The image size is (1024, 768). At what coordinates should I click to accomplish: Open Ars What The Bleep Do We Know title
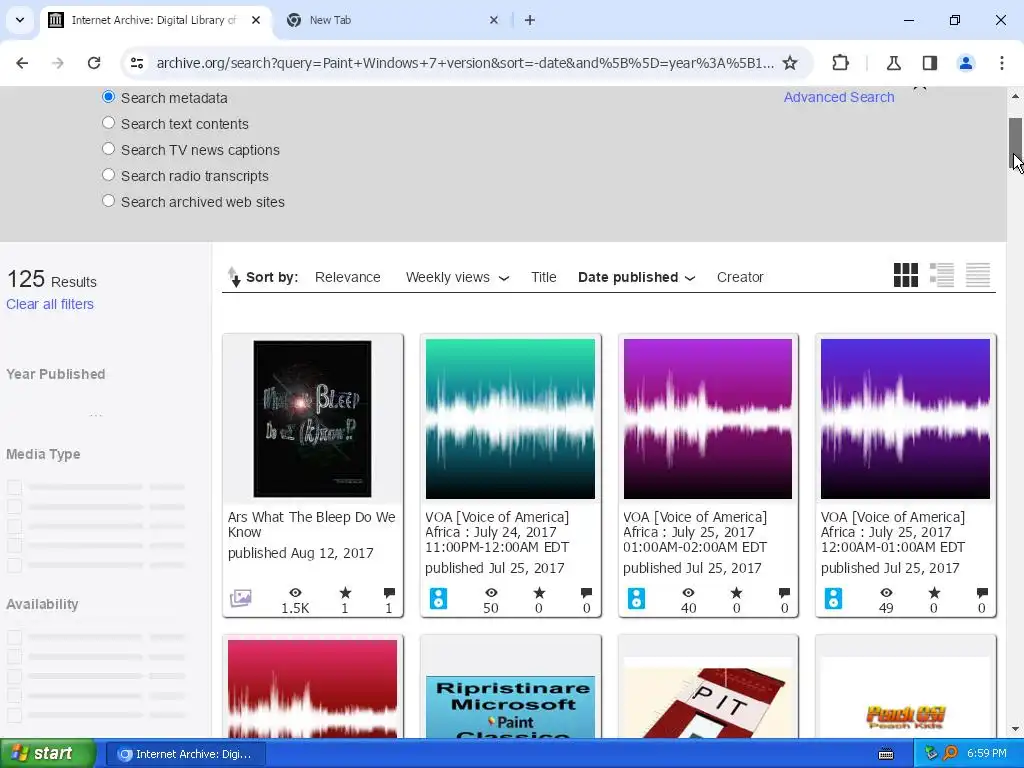[312, 524]
